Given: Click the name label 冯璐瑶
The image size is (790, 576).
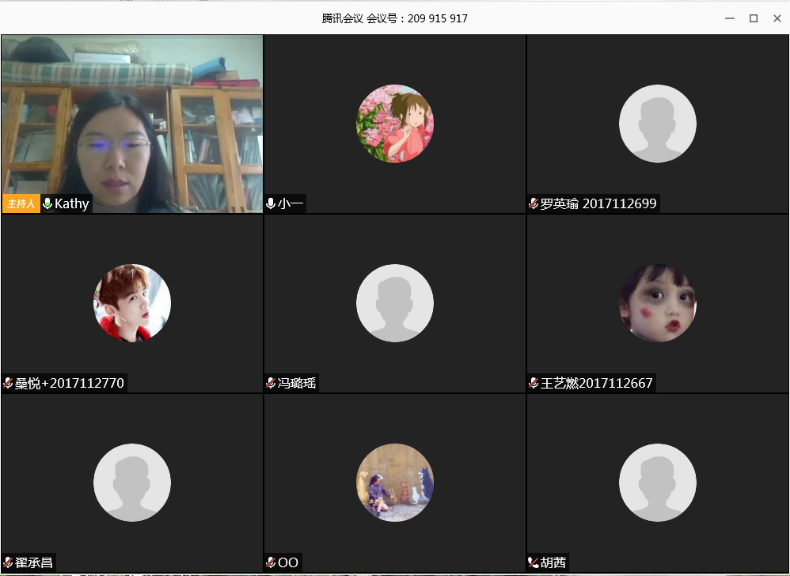Looking at the screenshot, I should [297, 383].
